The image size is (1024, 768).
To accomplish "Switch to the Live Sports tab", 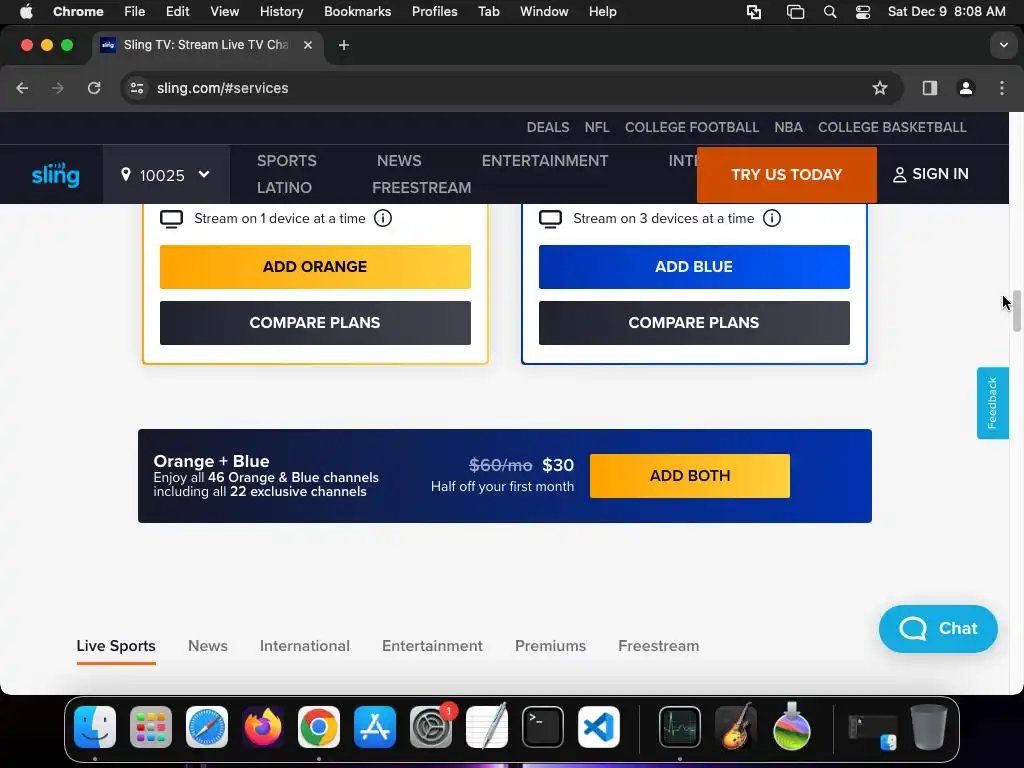I will pos(116,646).
